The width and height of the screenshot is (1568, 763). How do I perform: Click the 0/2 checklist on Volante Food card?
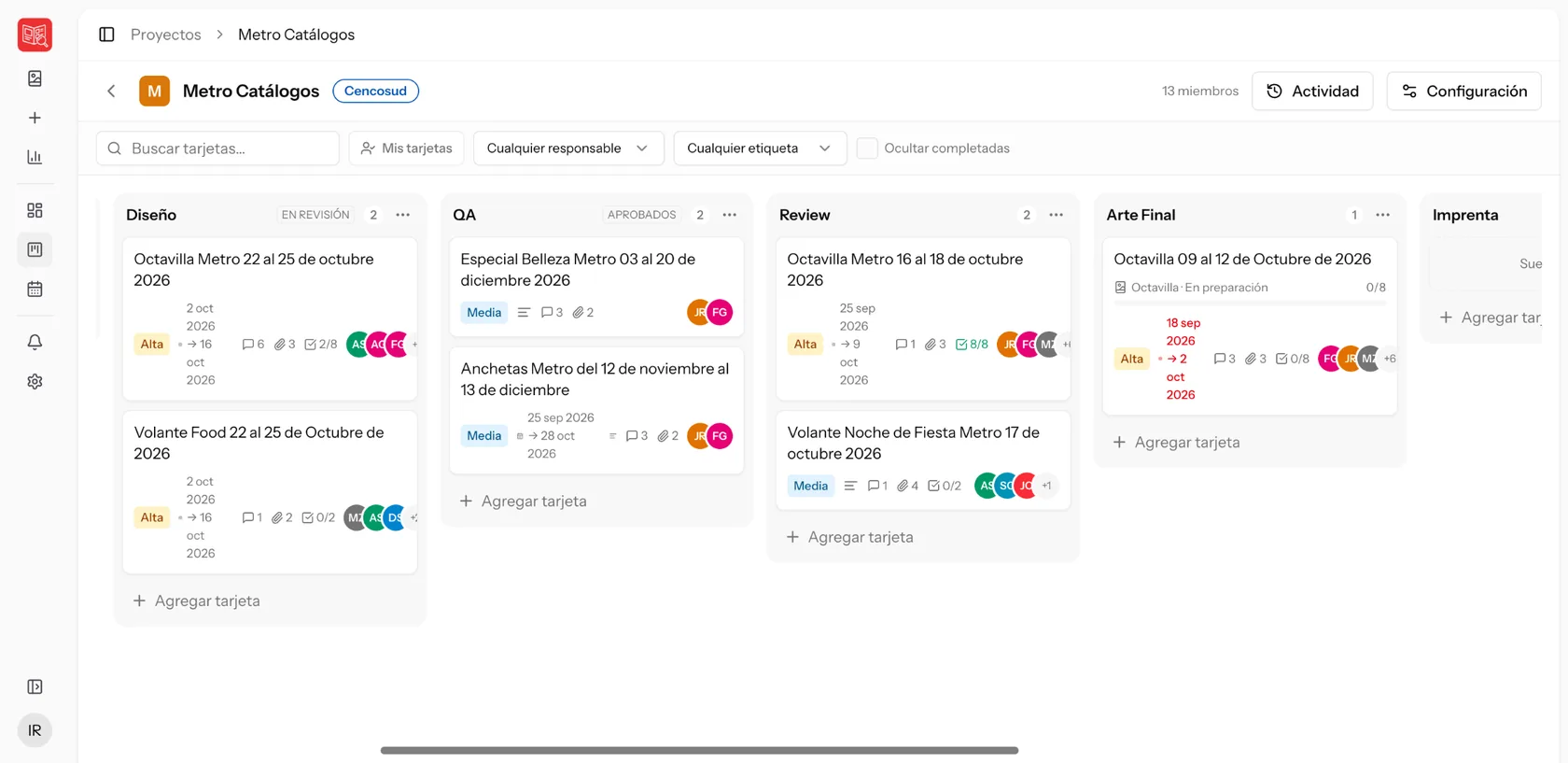point(318,517)
